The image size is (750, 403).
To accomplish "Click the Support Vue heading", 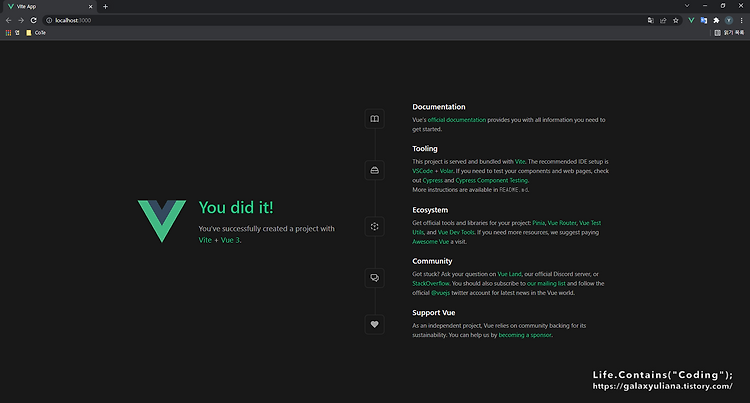I will pyautogui.click(x=434, y=313).
